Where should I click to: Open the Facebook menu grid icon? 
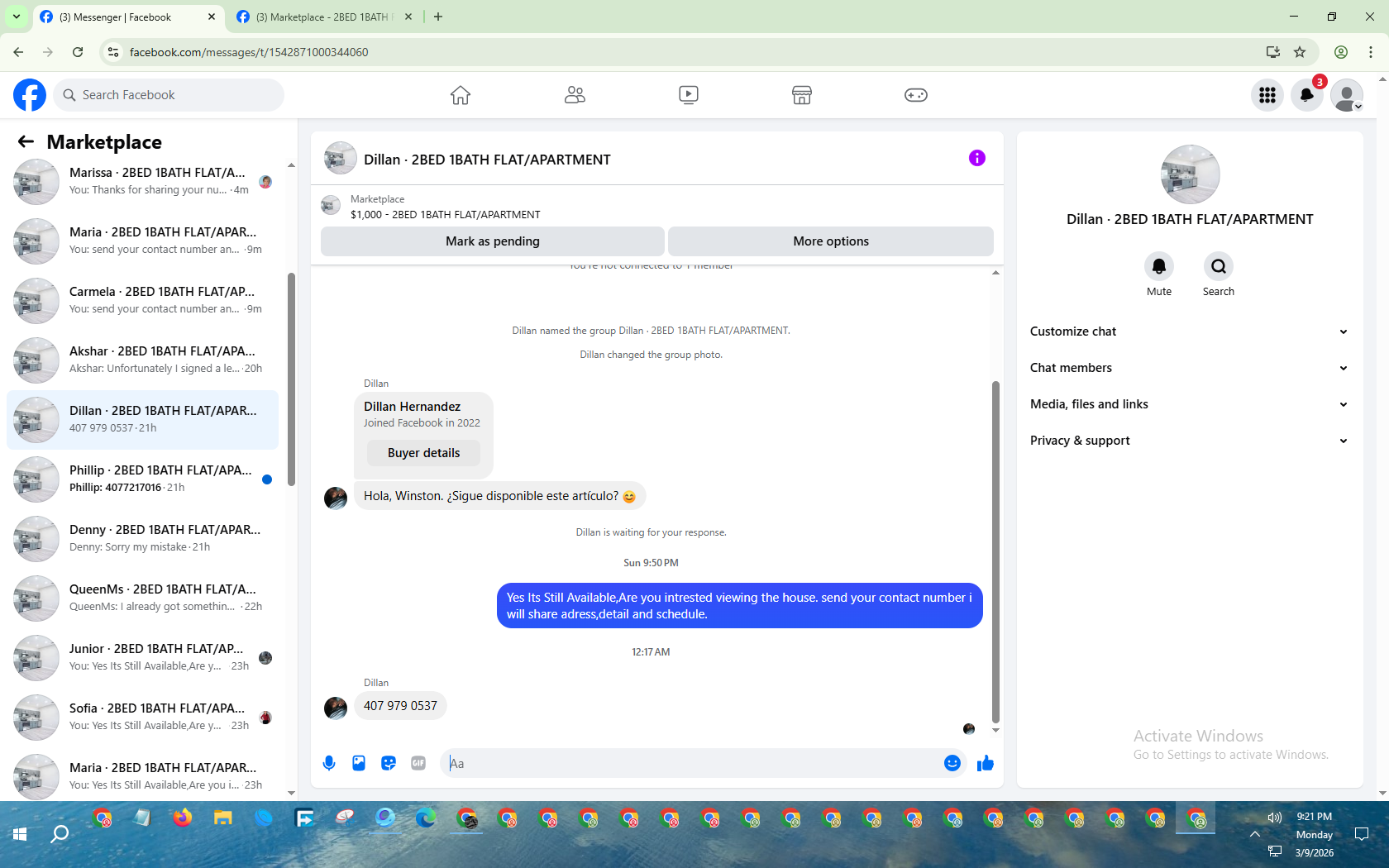point(1267,95)
